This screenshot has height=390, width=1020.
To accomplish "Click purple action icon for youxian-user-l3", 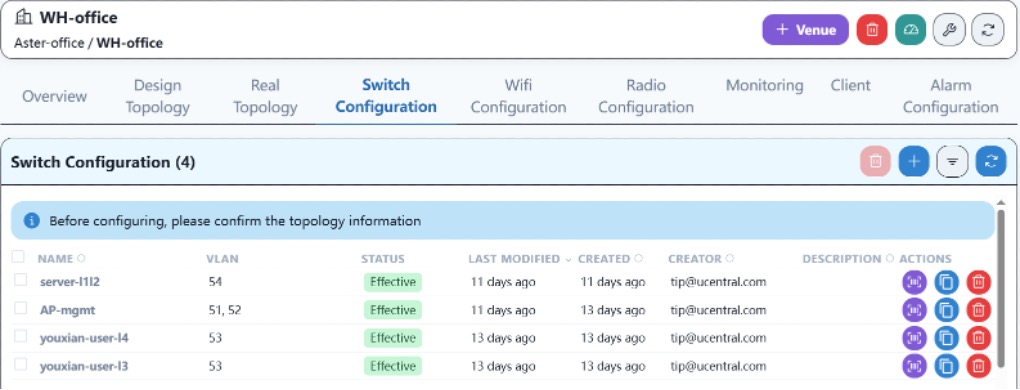I will tap(914, 366).
